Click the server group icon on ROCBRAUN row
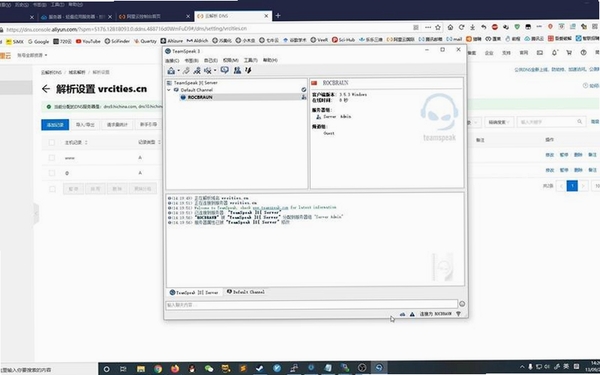The height and width of the screenshot is (375, 600). click(x=304, y=97)
